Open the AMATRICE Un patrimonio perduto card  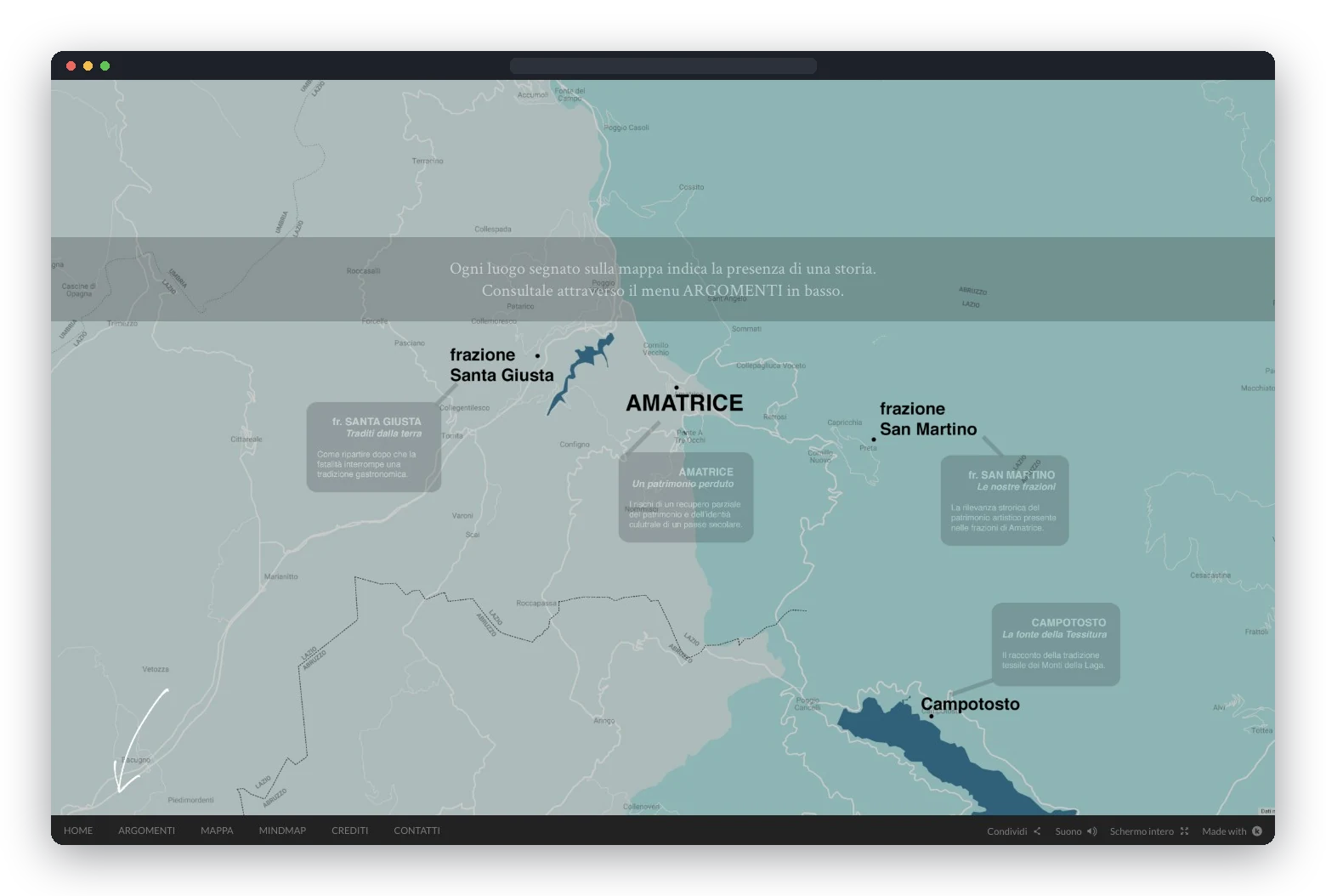(x=686, y=497)
